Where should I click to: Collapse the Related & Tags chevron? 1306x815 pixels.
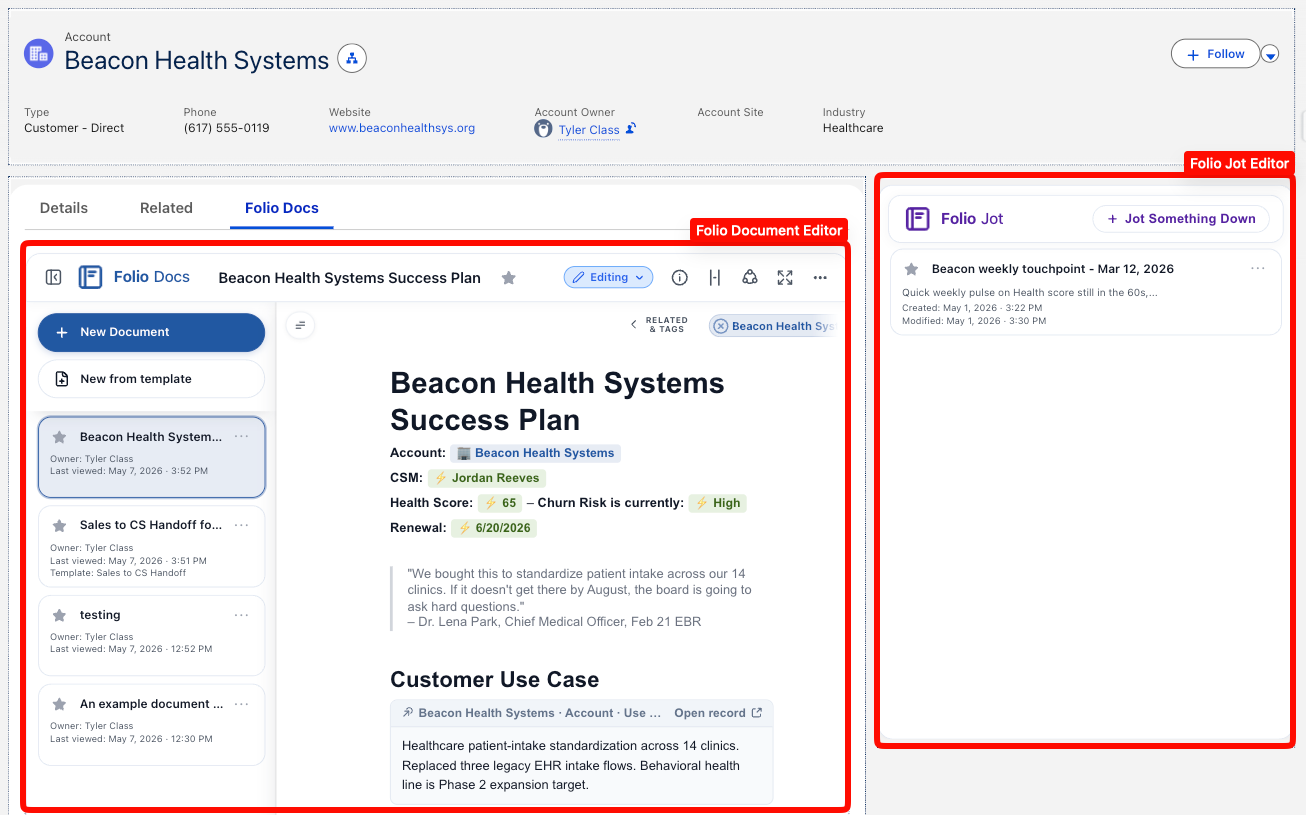pyautogui.click(x=633, y=325)
